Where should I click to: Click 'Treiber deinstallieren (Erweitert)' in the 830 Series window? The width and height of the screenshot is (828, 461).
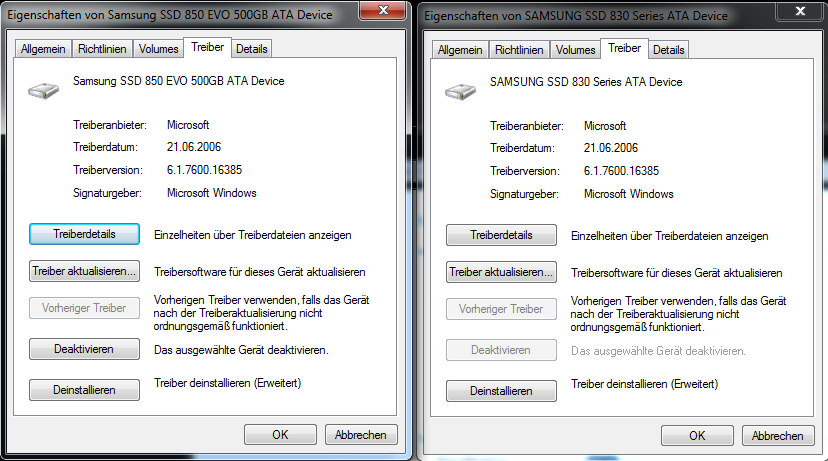644,384
